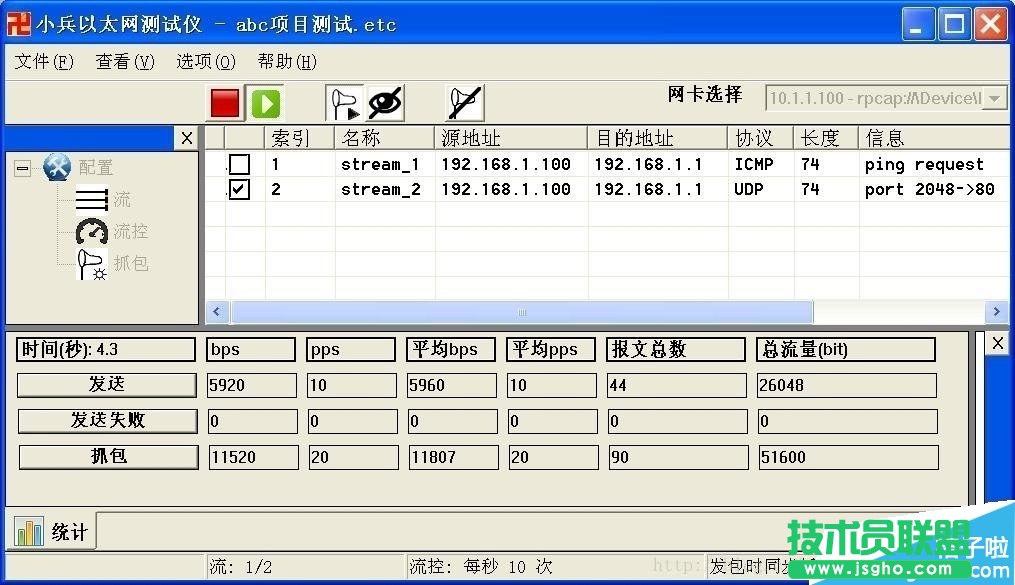Click the stop capture crossed-funnel icon

[465, 101]
